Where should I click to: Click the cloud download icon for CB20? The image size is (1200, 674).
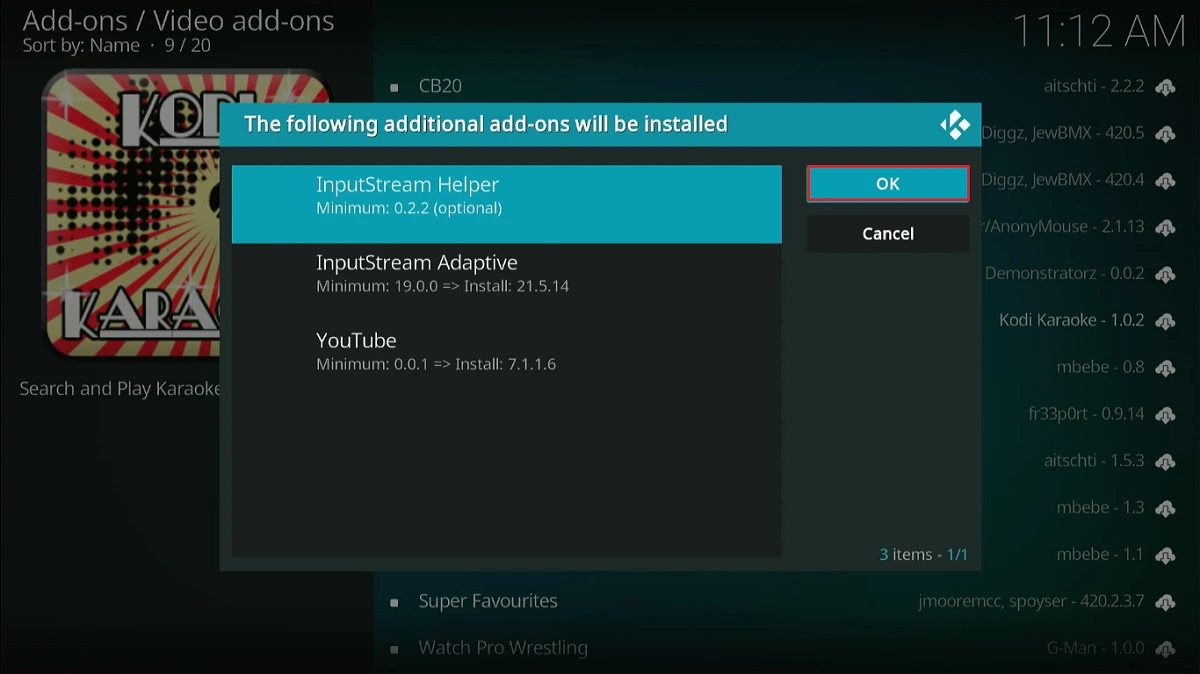point(1164,86)
